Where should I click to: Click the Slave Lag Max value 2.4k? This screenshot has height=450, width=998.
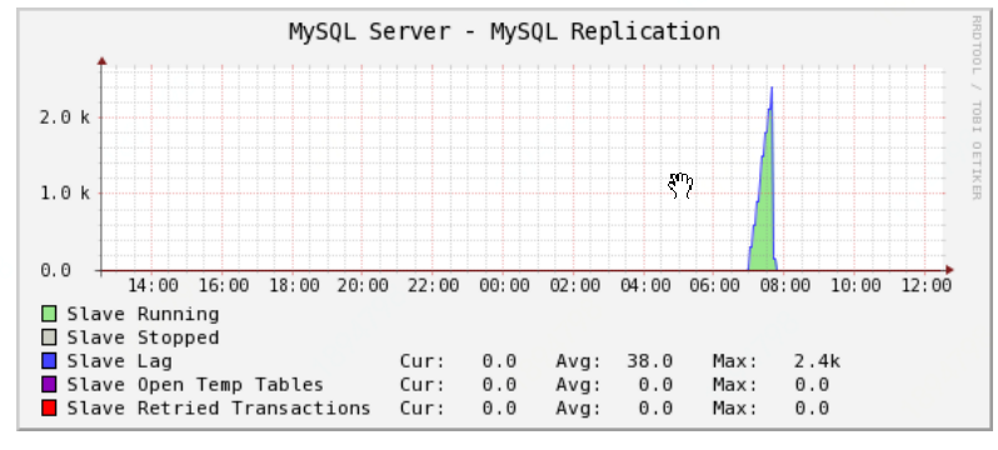tap(817, 362)
